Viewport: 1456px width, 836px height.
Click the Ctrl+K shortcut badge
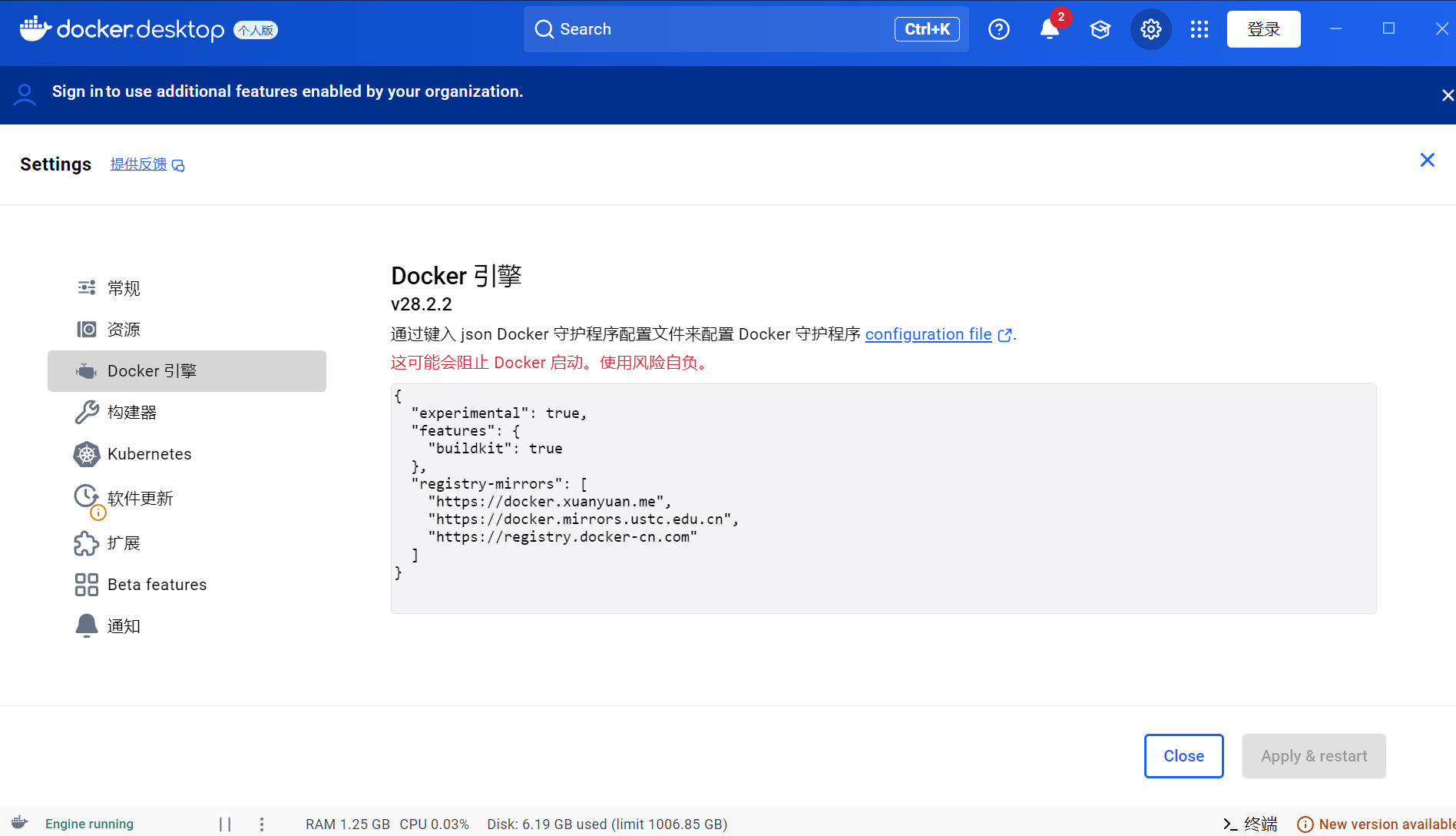(x=927, y=29)
